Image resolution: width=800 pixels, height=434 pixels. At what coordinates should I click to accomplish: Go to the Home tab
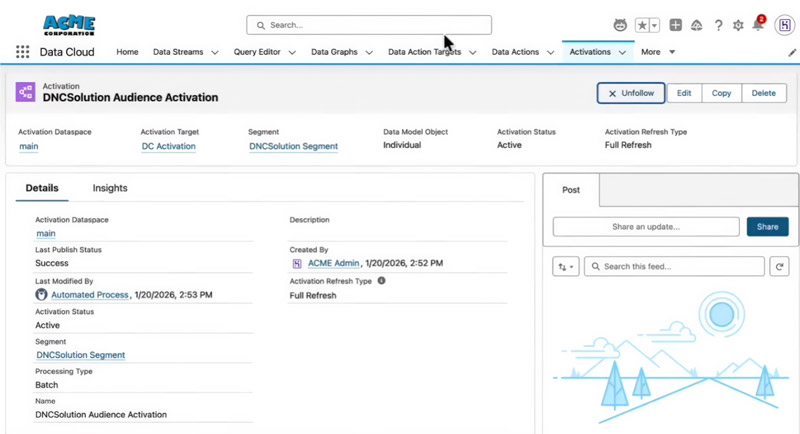[127, 52]
